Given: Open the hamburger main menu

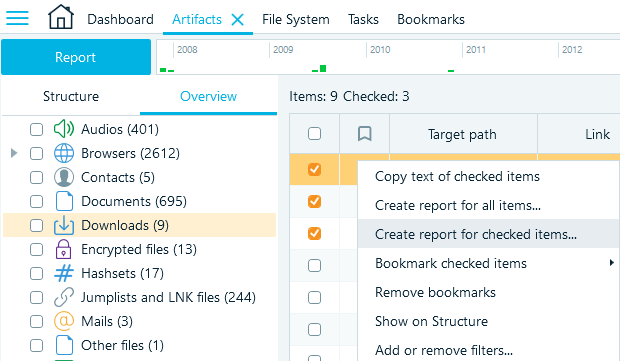Looking at the screenshot, I should (x=17, y=19).
